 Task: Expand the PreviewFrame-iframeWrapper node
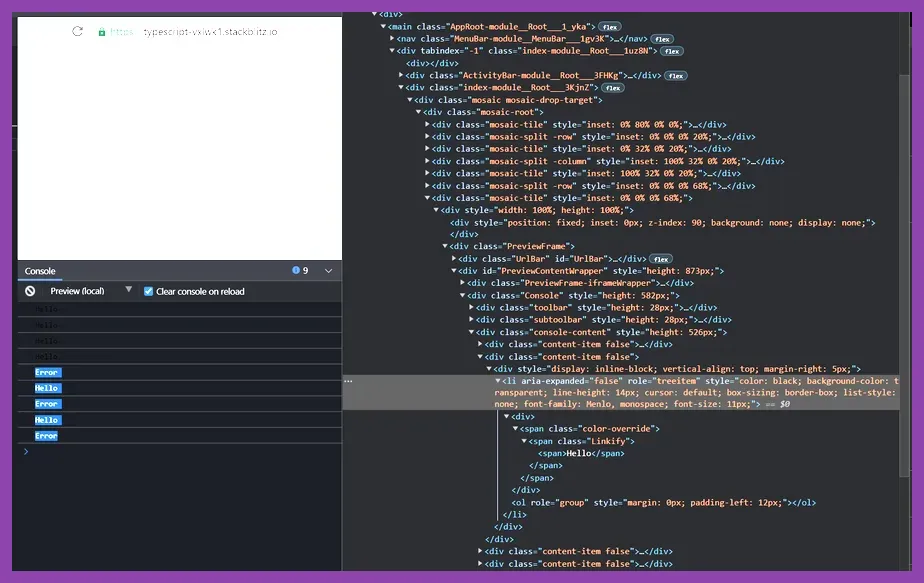[x=463, y=282]
